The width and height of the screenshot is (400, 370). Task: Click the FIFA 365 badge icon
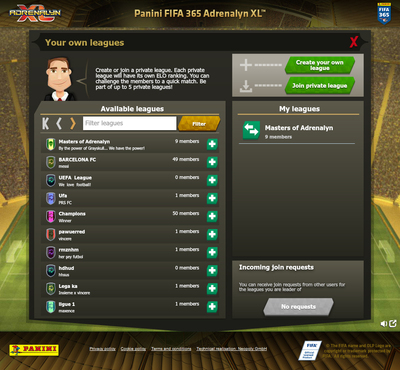384,13
